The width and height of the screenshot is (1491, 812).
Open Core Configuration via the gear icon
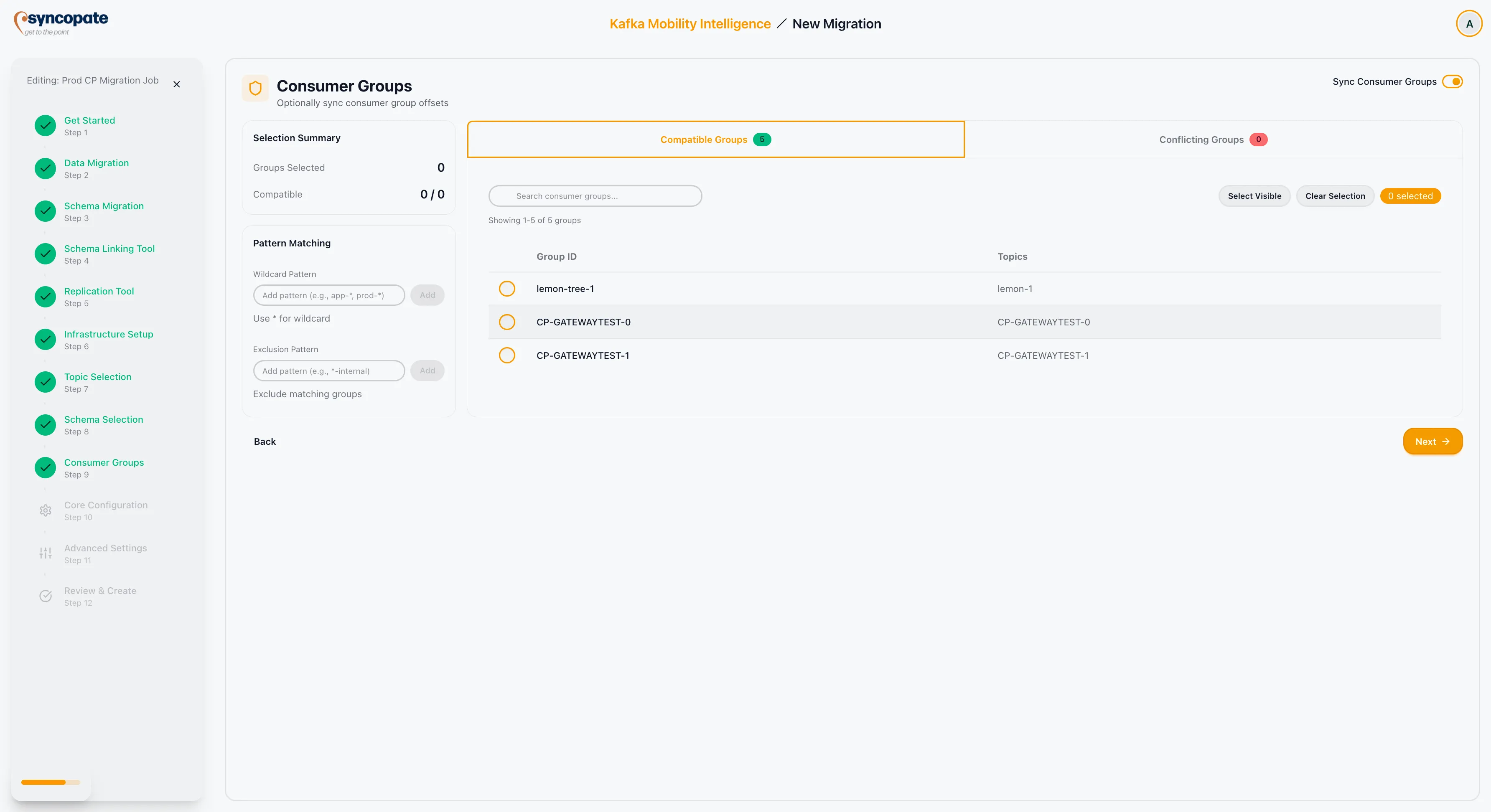pos(45,510)
